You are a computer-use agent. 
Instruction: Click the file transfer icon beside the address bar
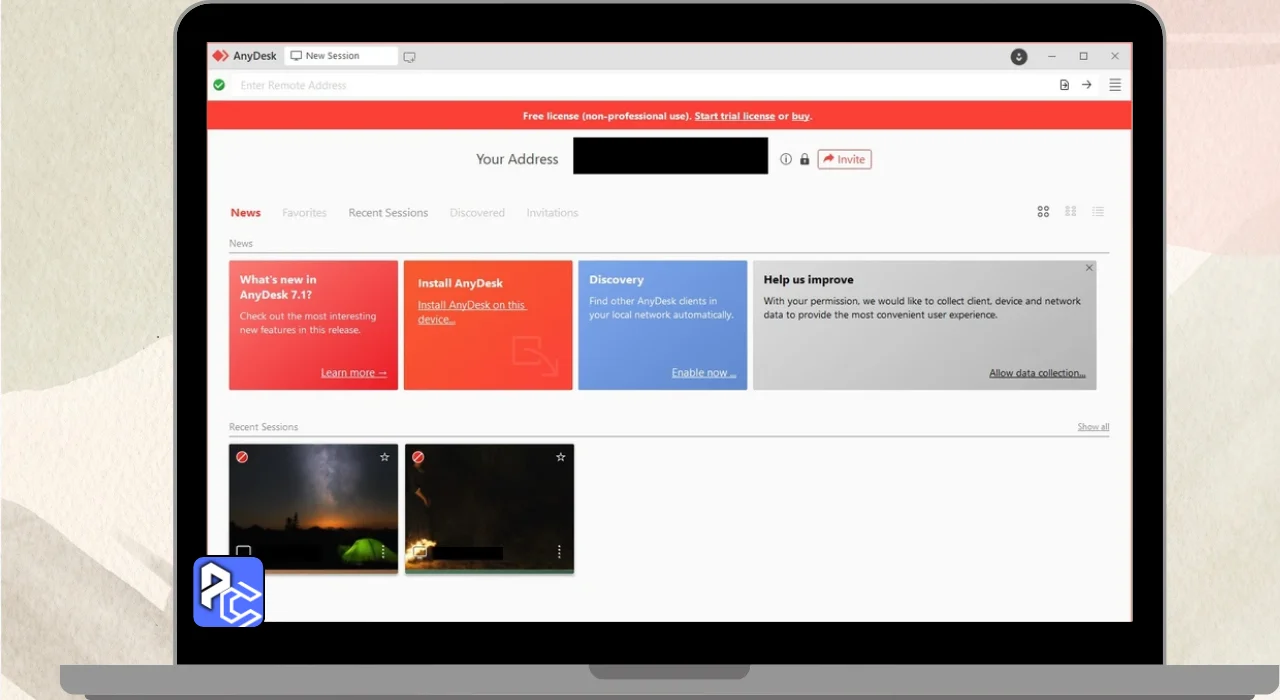pyautogui.click(x=1064, y=85)
